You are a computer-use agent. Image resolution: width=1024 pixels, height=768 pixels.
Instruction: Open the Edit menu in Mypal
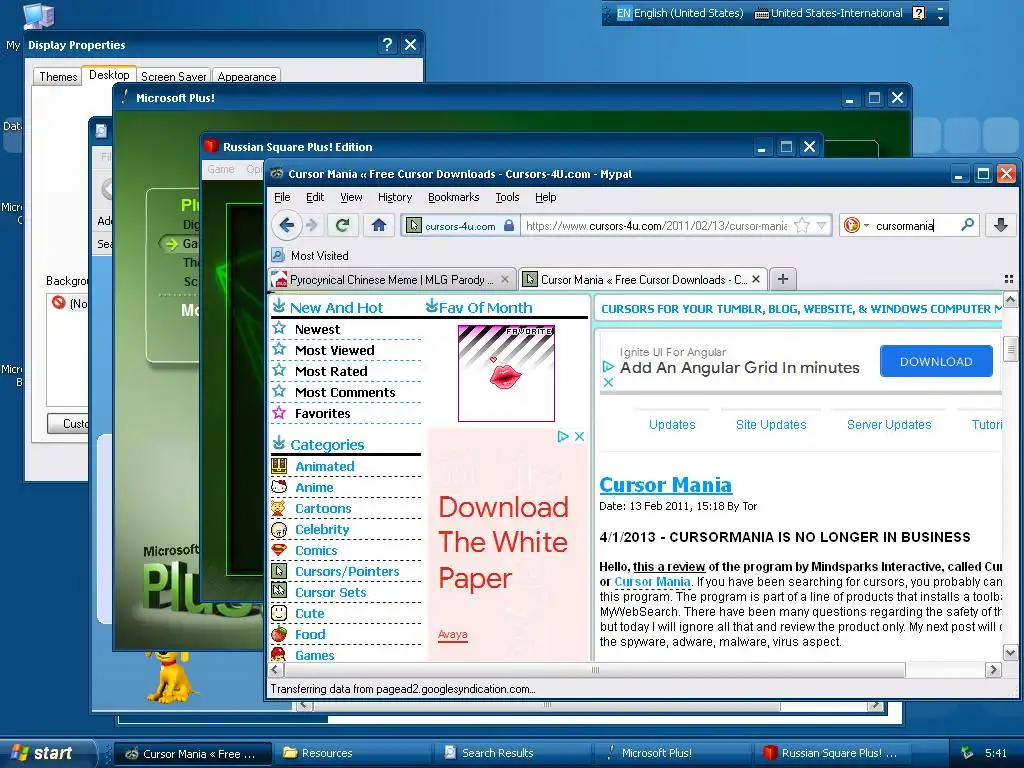315,197
